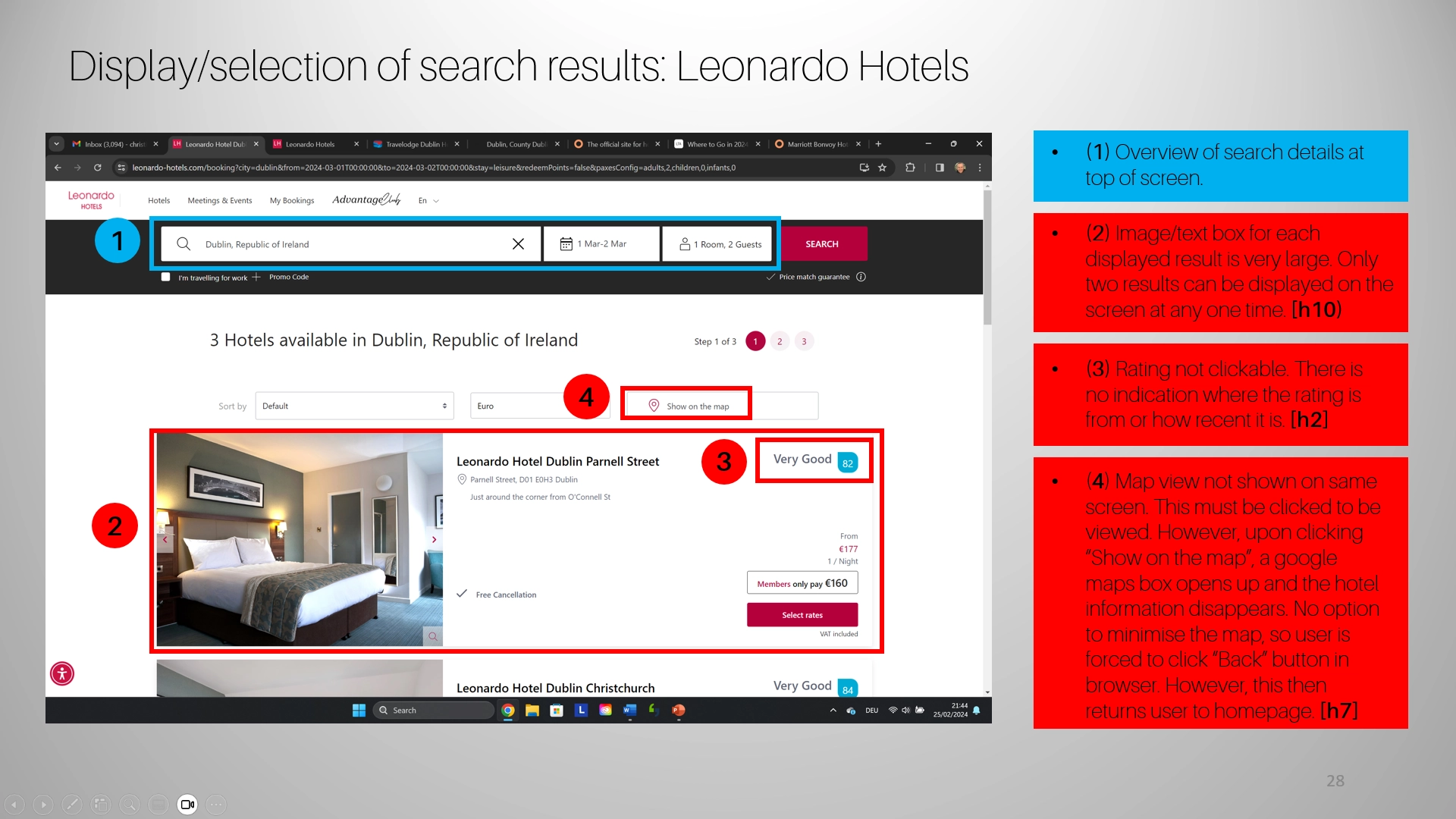Screen dimensions: 1456x819
Task: Clear the Dublin destination with X icon
Action: tap(518, 244)
